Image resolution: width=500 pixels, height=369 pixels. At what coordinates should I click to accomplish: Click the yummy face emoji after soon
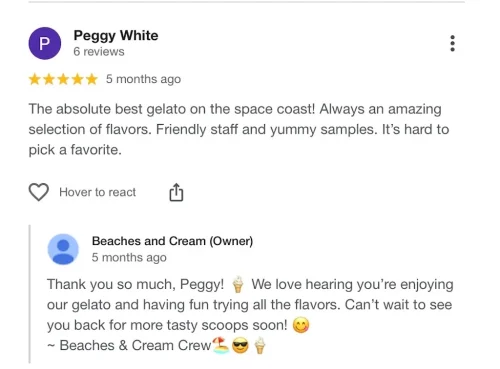[x=301, y=325]
